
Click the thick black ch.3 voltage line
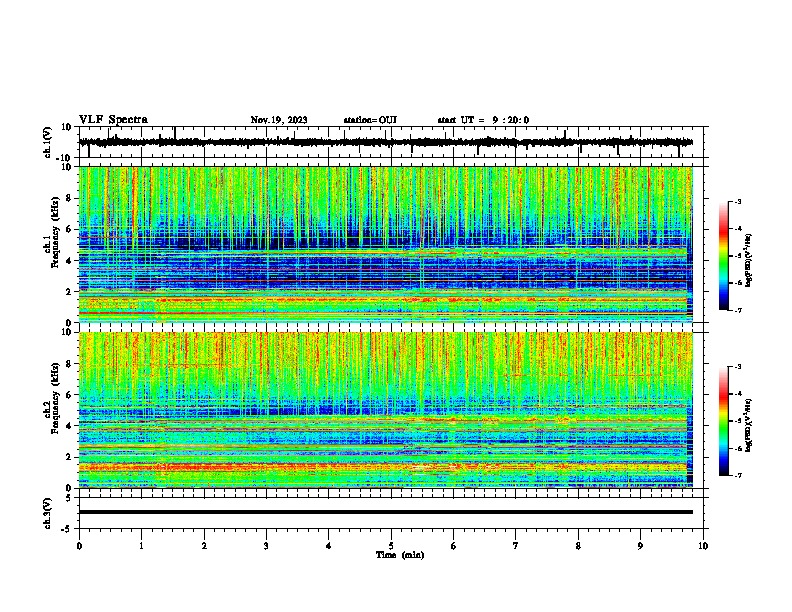(386, 512)
